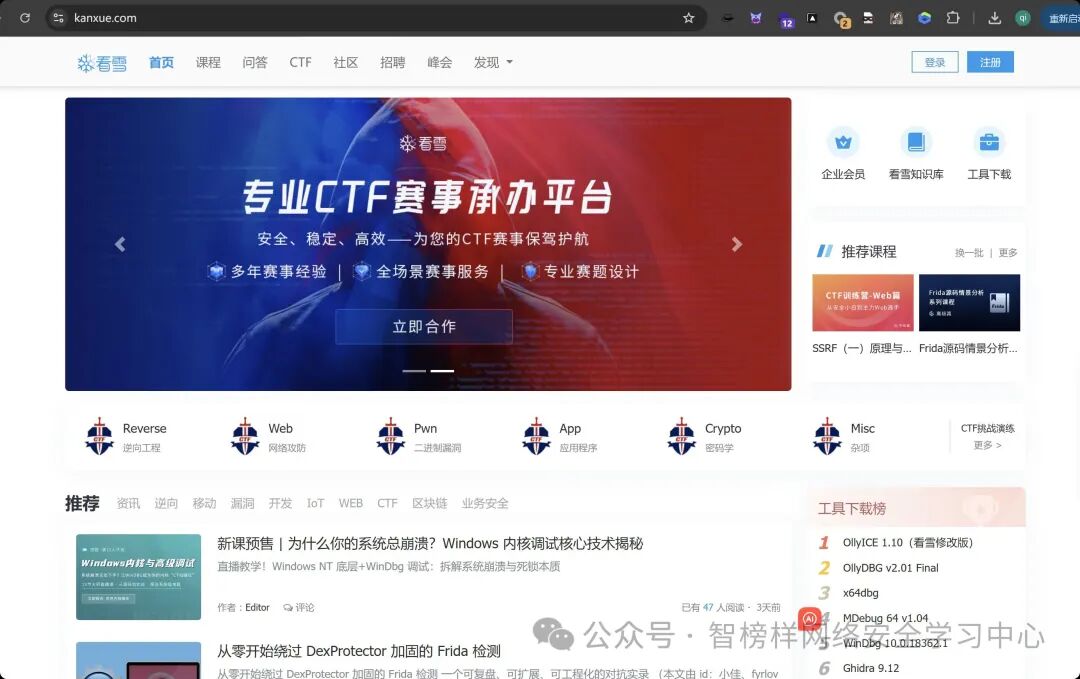The height and width of the screenshot is (679, 1080).
Task: Expand the 发现 dropdown menu
Action: click(x=492, y=63)
